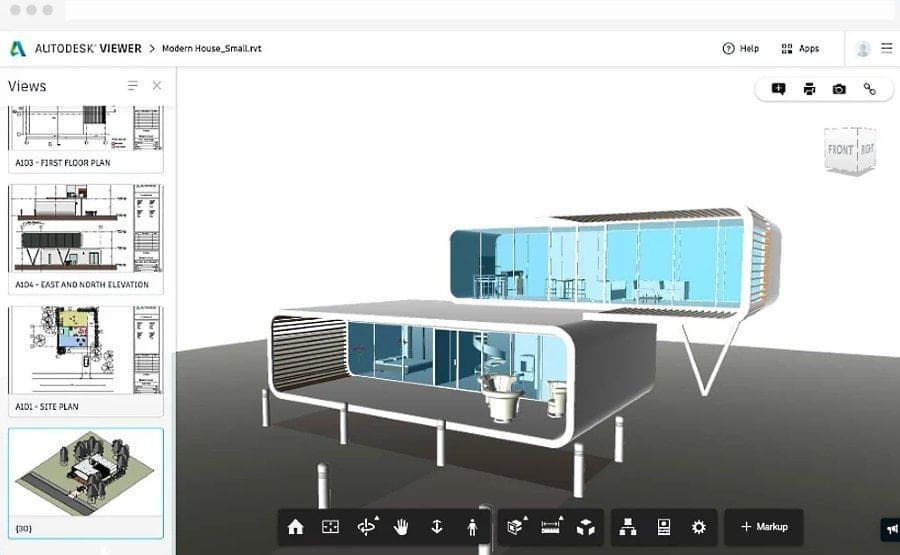This screenshot has height=555, width=900.
Task: Open the viewer Settings gear
Action: [x=699, y=527]
